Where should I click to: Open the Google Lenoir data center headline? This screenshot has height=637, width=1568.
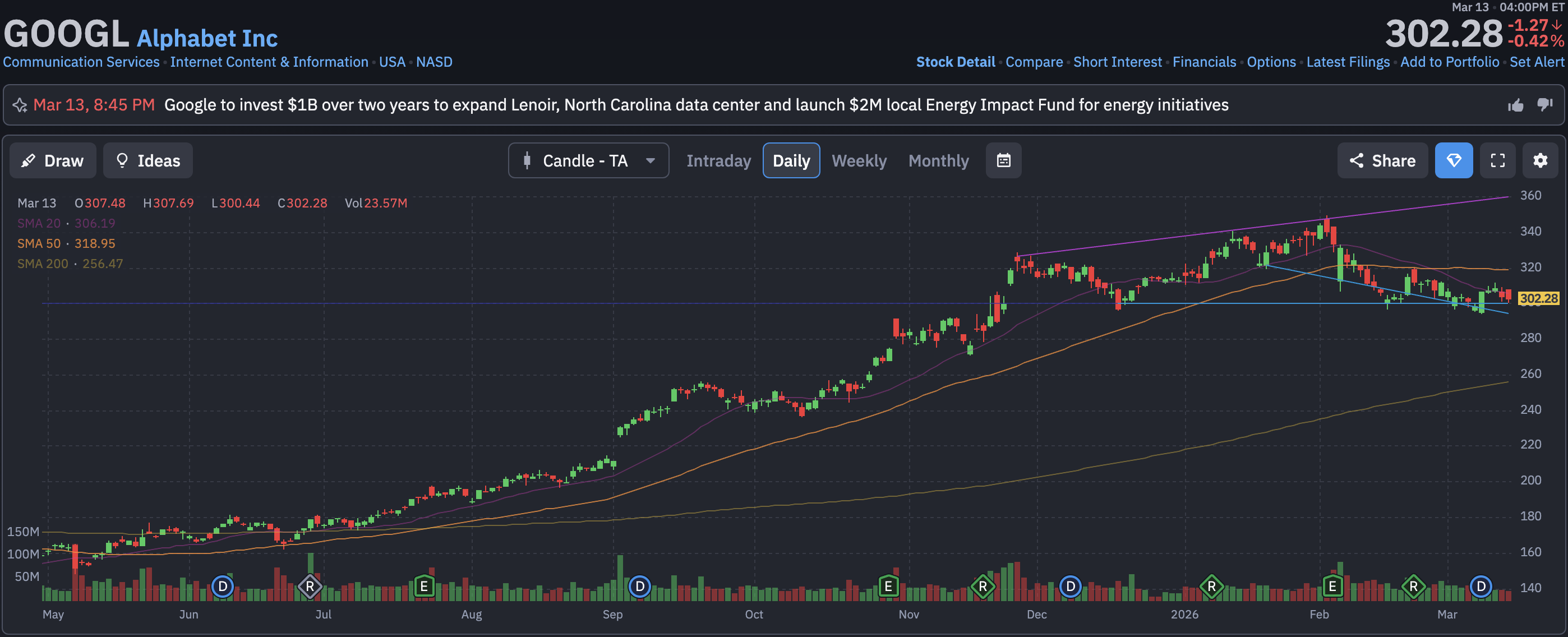tap(696, 105)
